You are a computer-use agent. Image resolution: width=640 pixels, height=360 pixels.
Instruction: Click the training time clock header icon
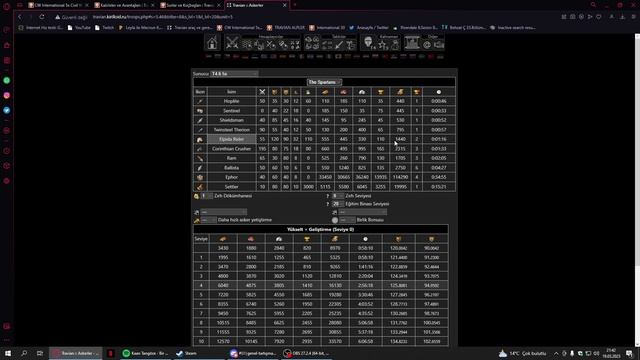pos(439,92)
